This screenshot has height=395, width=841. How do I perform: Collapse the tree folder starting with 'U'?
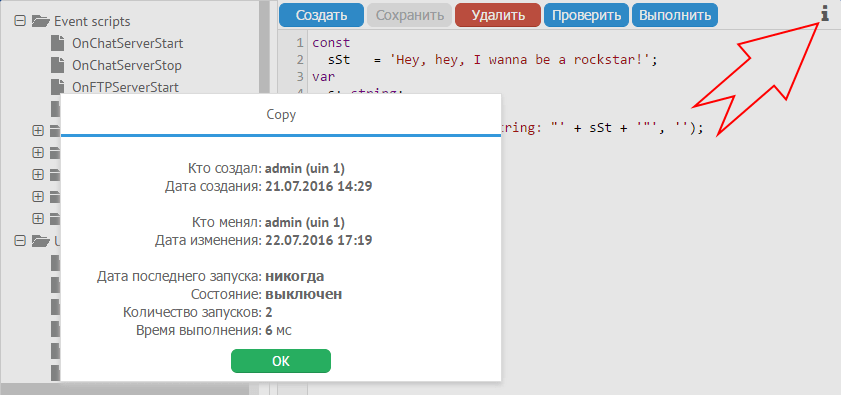click(x=20, y=241)
